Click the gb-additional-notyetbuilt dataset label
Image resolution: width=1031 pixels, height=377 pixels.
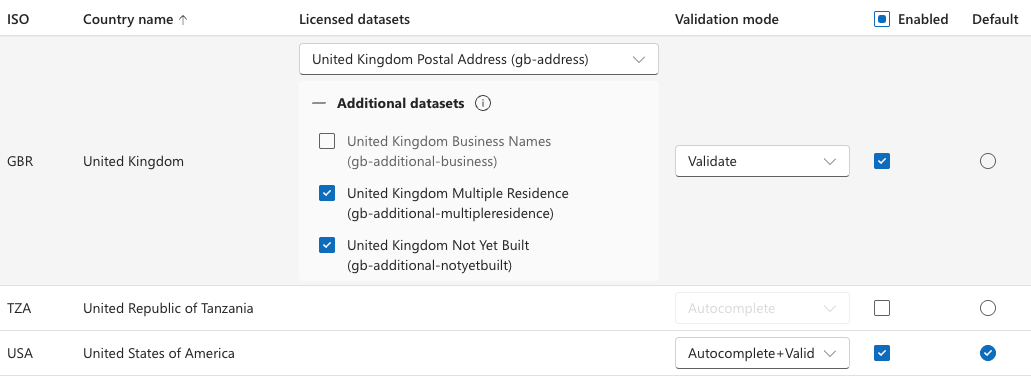(x=438, y=255)
